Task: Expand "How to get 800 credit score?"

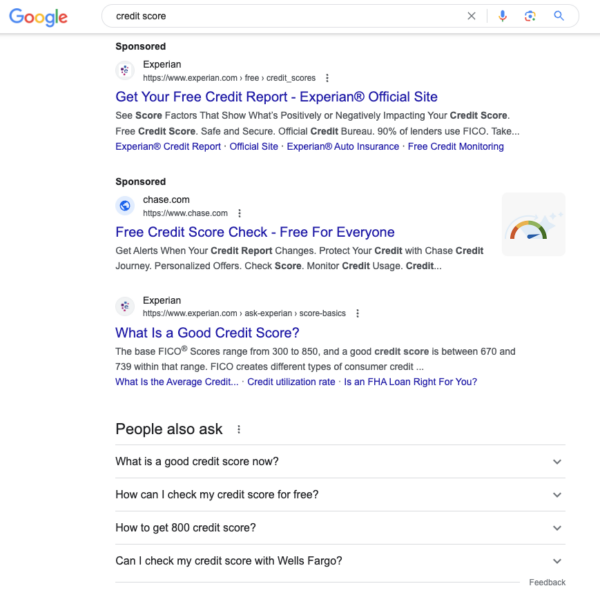Action: tap(340, 528)
